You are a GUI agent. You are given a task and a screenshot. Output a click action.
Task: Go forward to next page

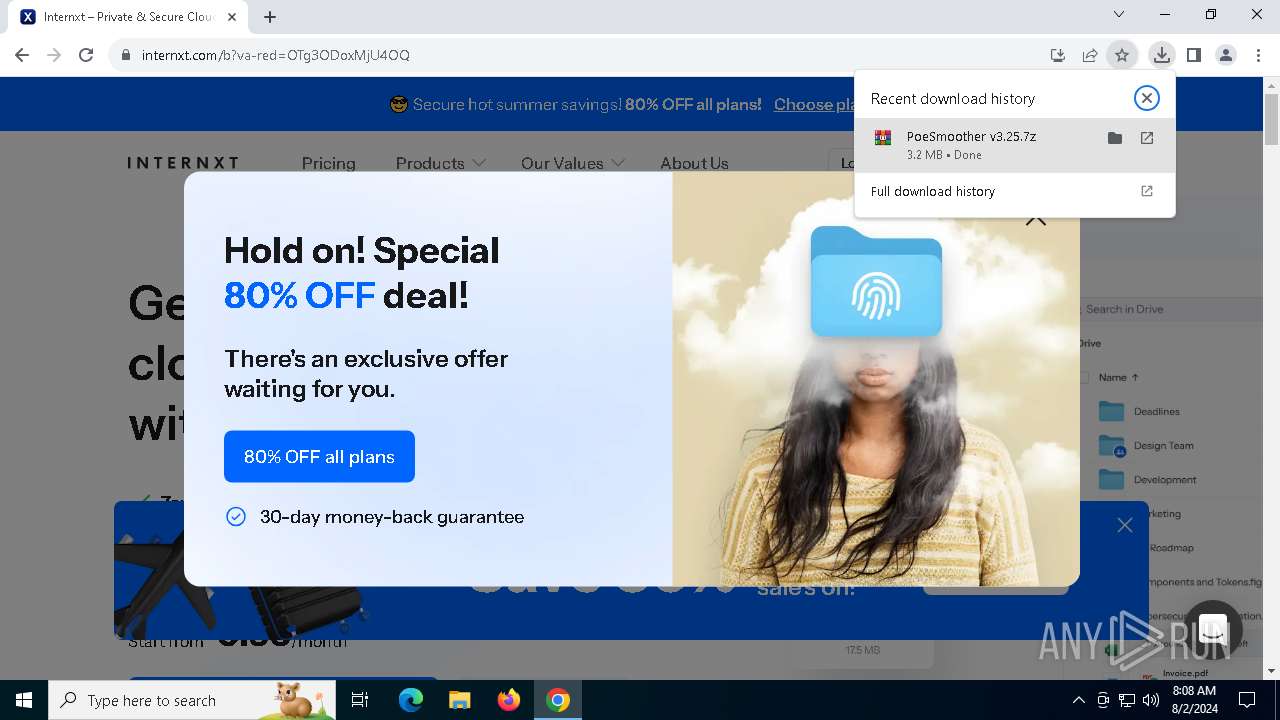(x=54, y=55)
